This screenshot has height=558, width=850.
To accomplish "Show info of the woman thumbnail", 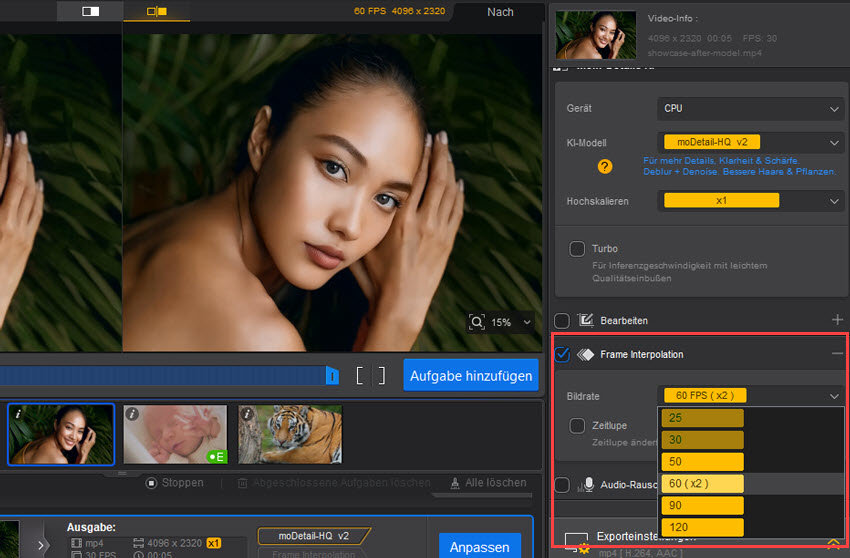I will coord(18,414).
